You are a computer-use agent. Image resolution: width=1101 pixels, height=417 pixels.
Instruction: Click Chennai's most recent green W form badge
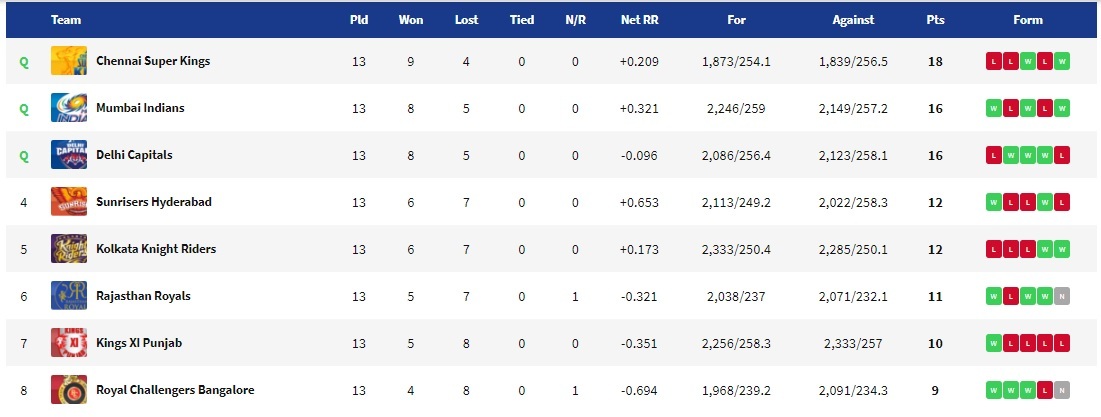[x=1062, y=62]
